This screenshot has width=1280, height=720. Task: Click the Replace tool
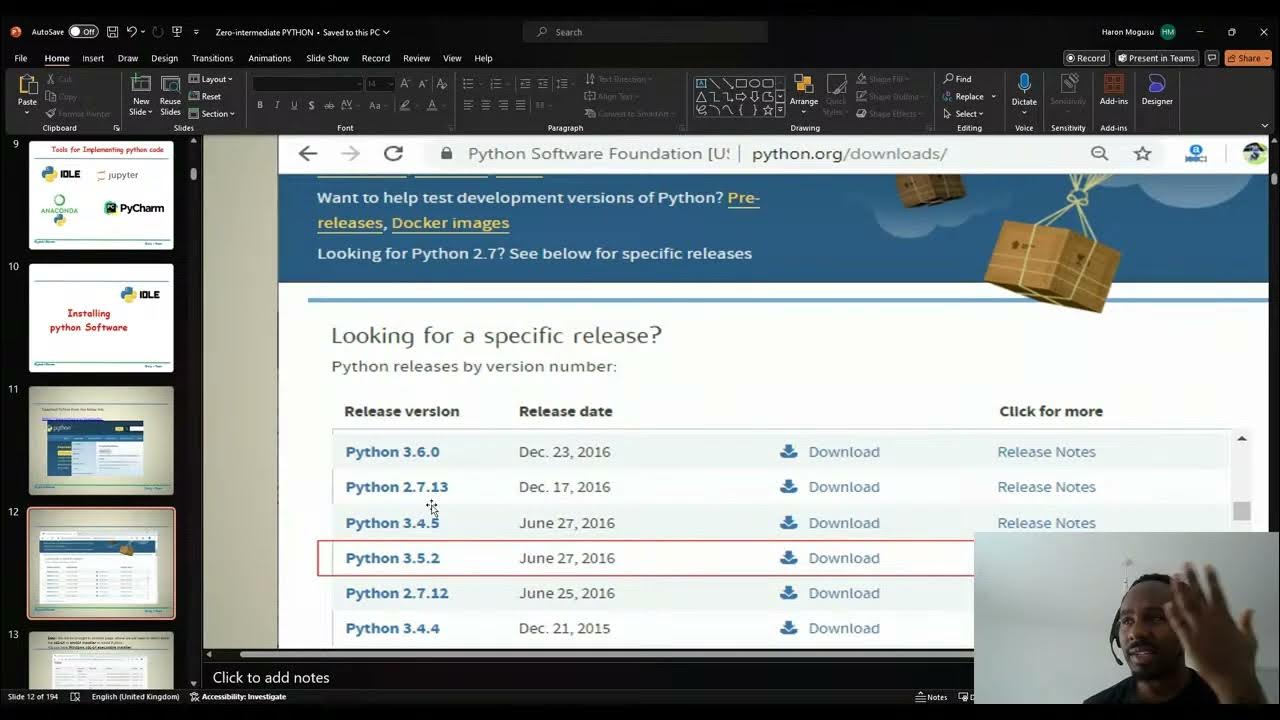(969, 96)
